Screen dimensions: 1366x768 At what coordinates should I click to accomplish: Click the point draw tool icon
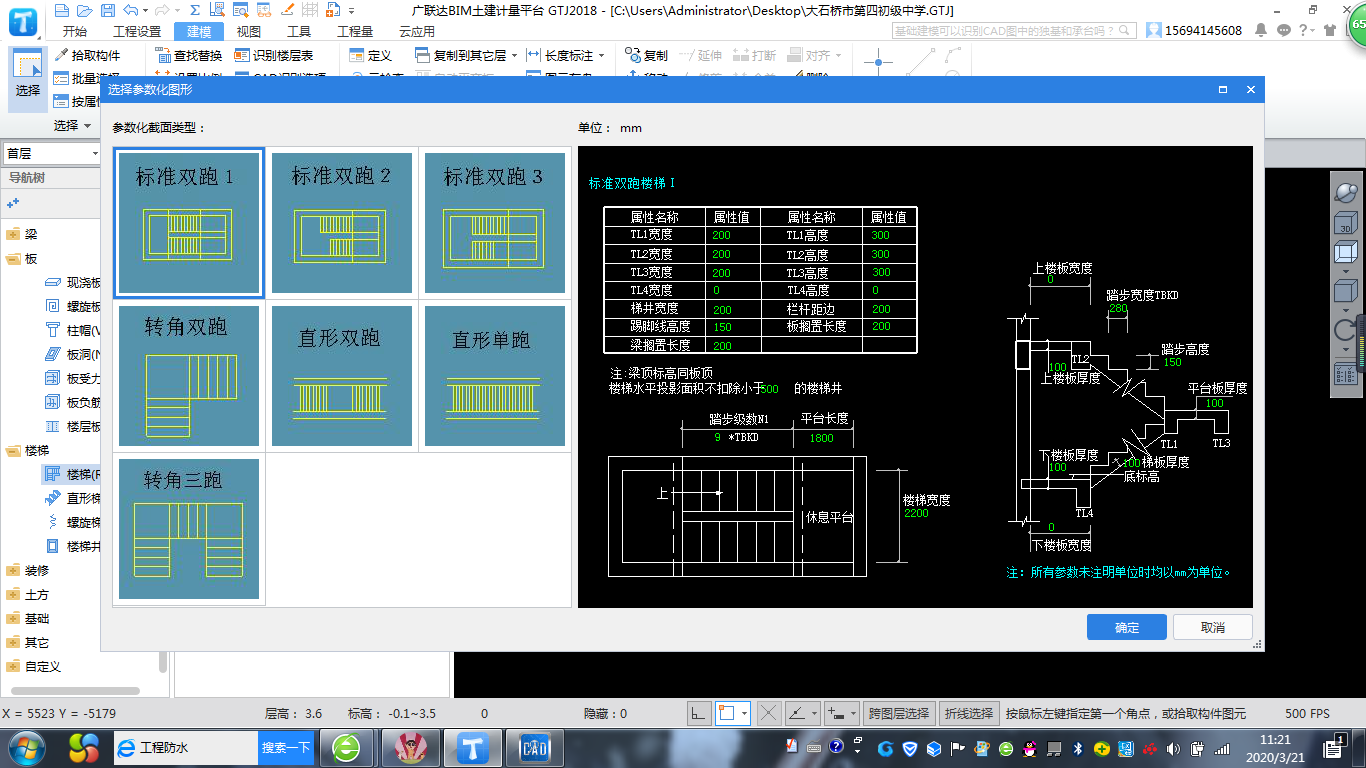pos(878,62)
